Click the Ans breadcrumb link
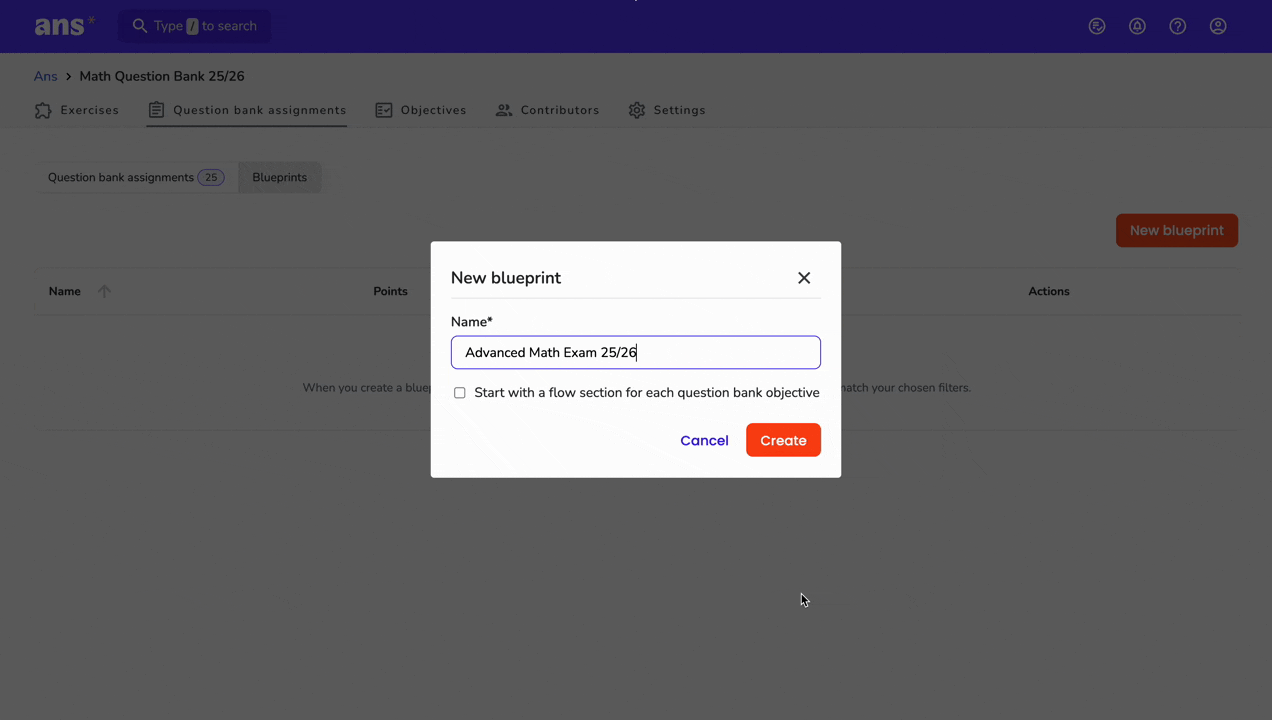This screenshot has height=720, width=1272. pos(46,76)
